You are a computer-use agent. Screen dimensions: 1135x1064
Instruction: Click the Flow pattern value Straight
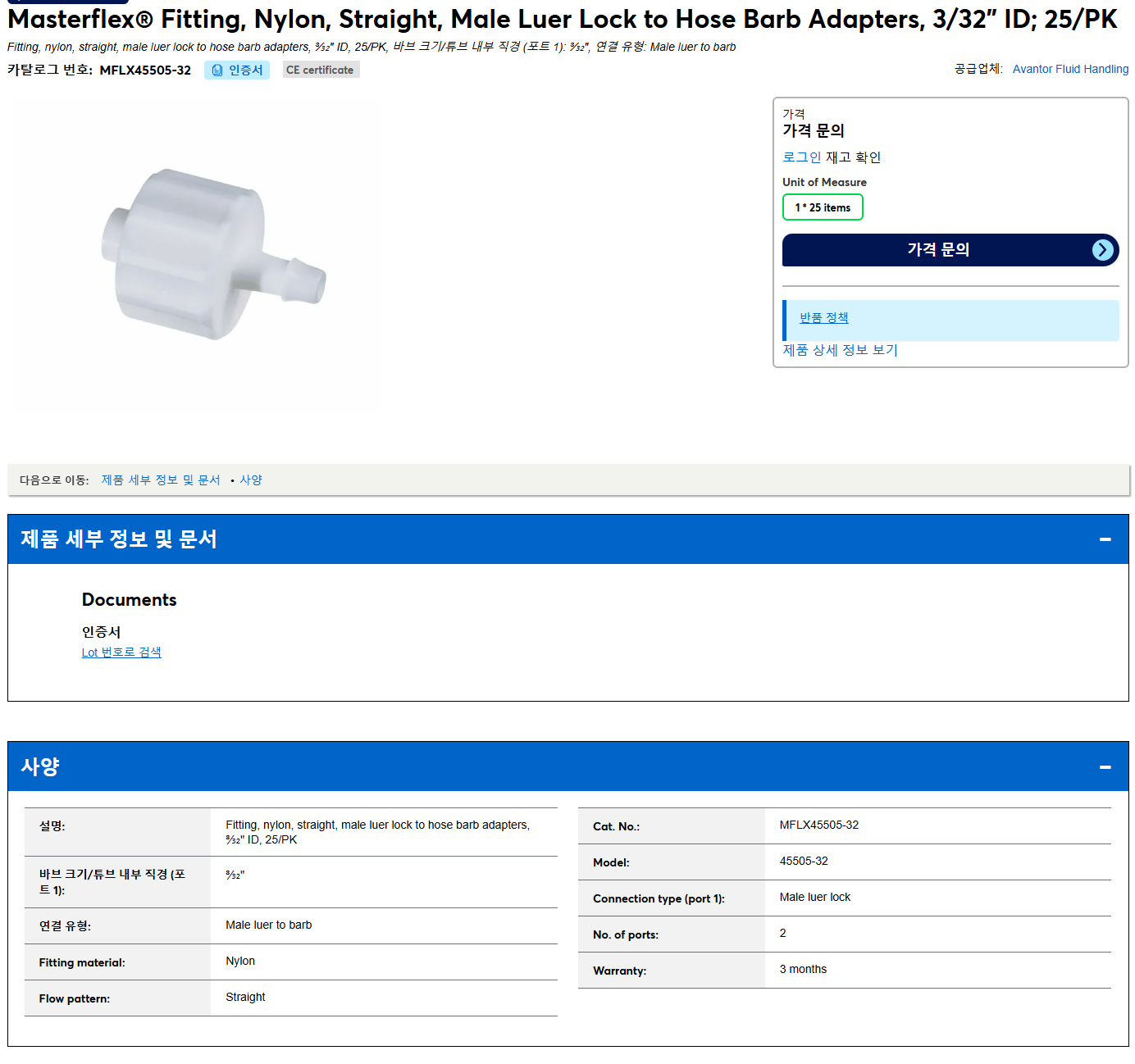[245, 997]
